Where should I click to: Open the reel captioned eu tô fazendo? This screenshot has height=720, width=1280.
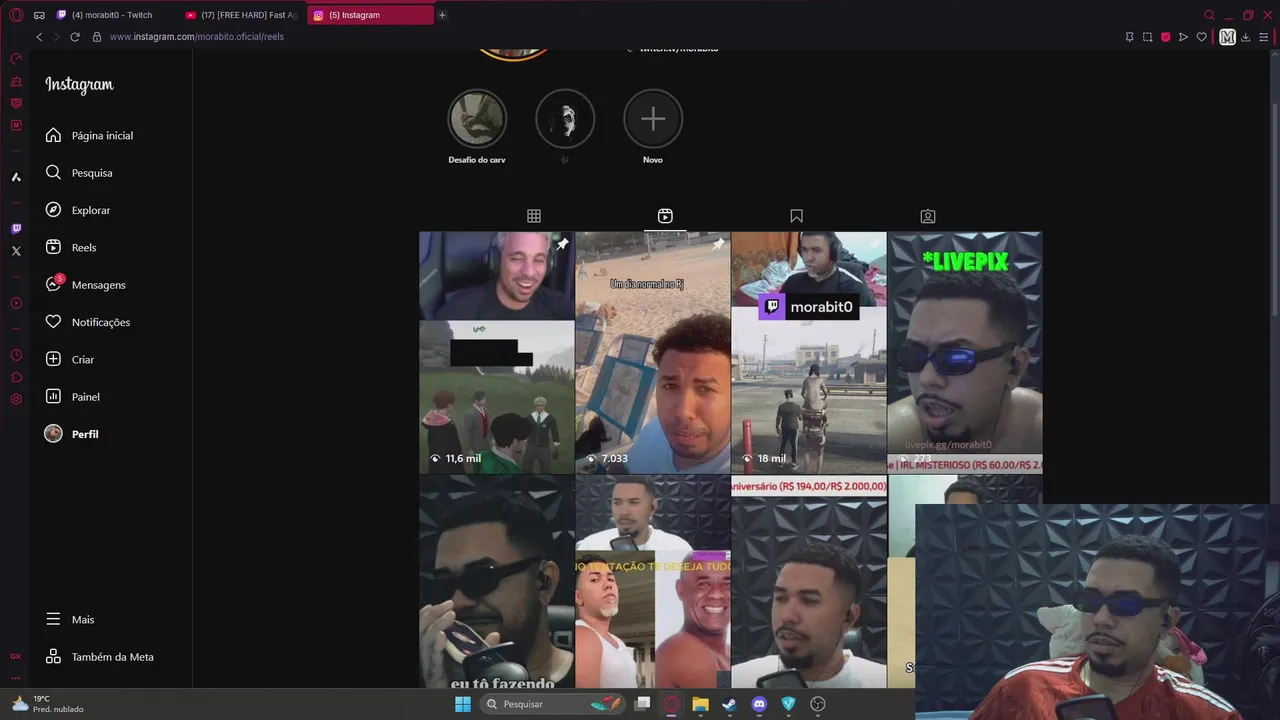tap(497, 581)
